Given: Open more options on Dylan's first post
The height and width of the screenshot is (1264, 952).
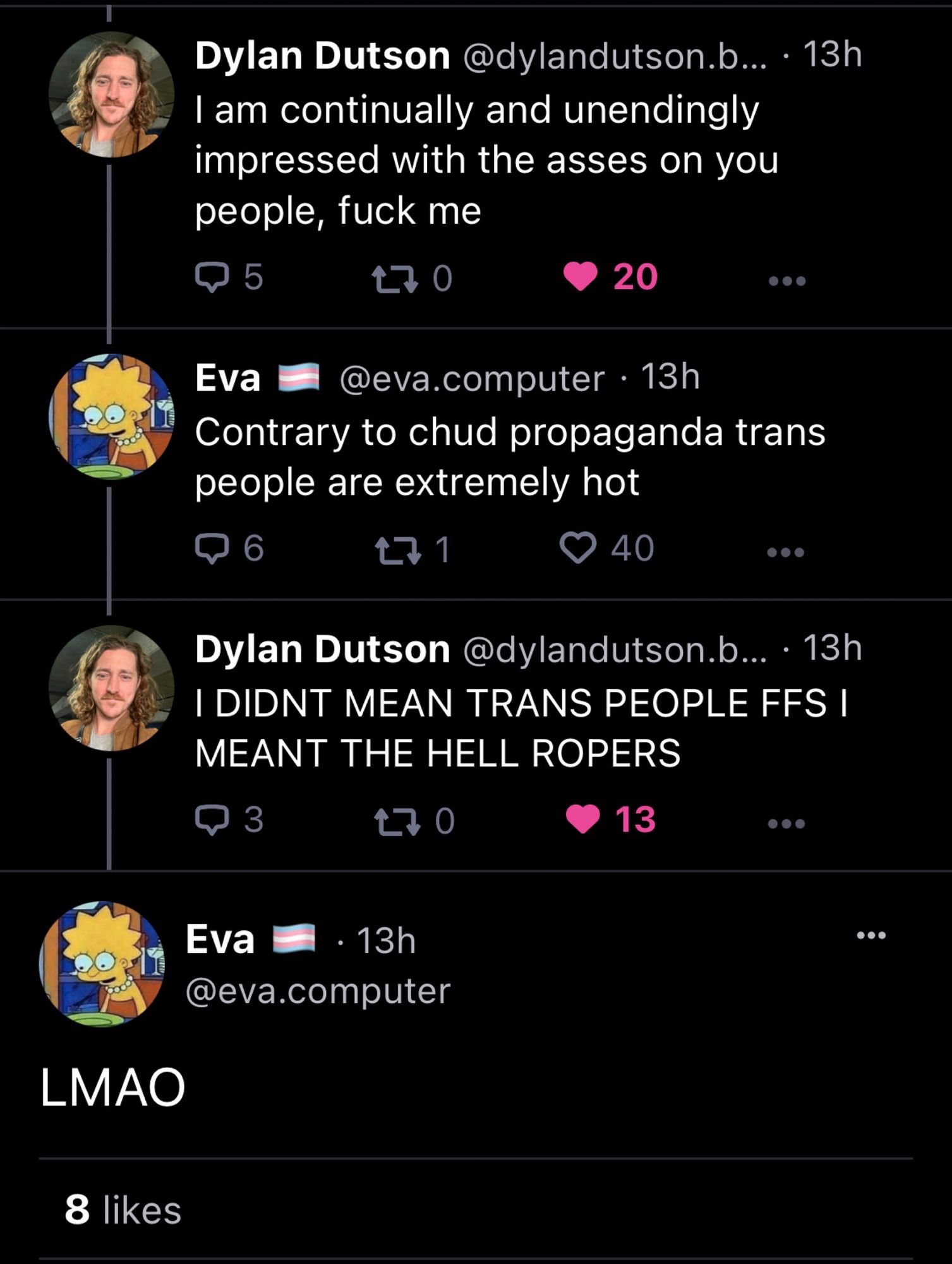Looking at the screenshot, I should 787,280.
